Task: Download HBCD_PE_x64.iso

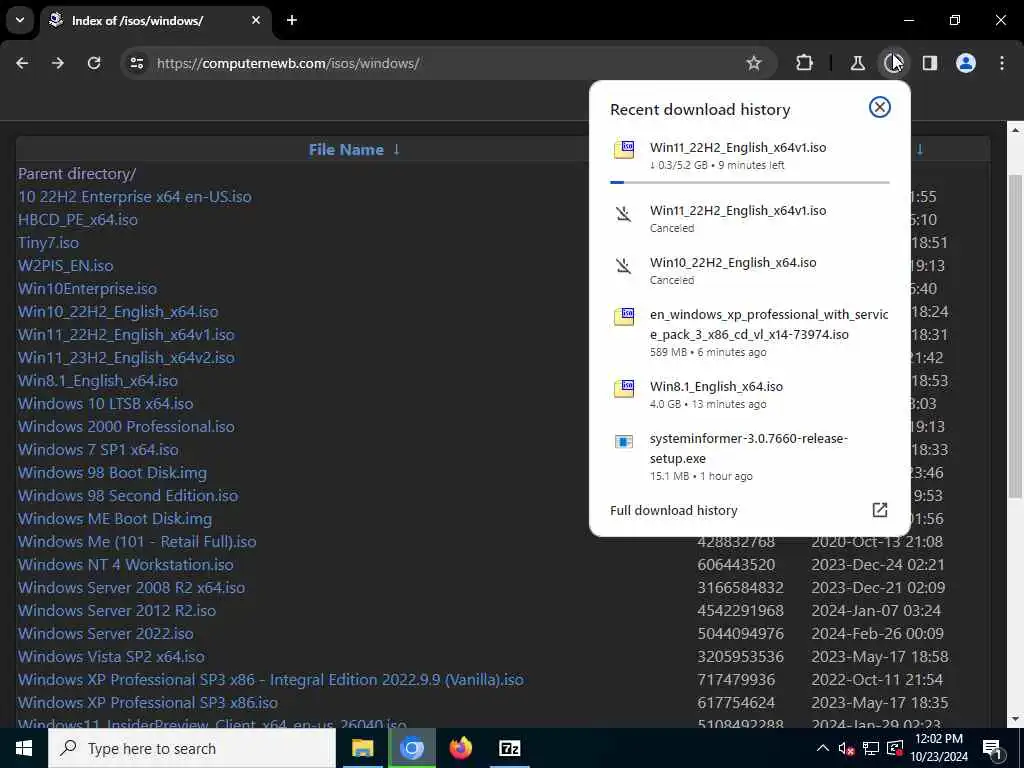Action: [78, 219]
